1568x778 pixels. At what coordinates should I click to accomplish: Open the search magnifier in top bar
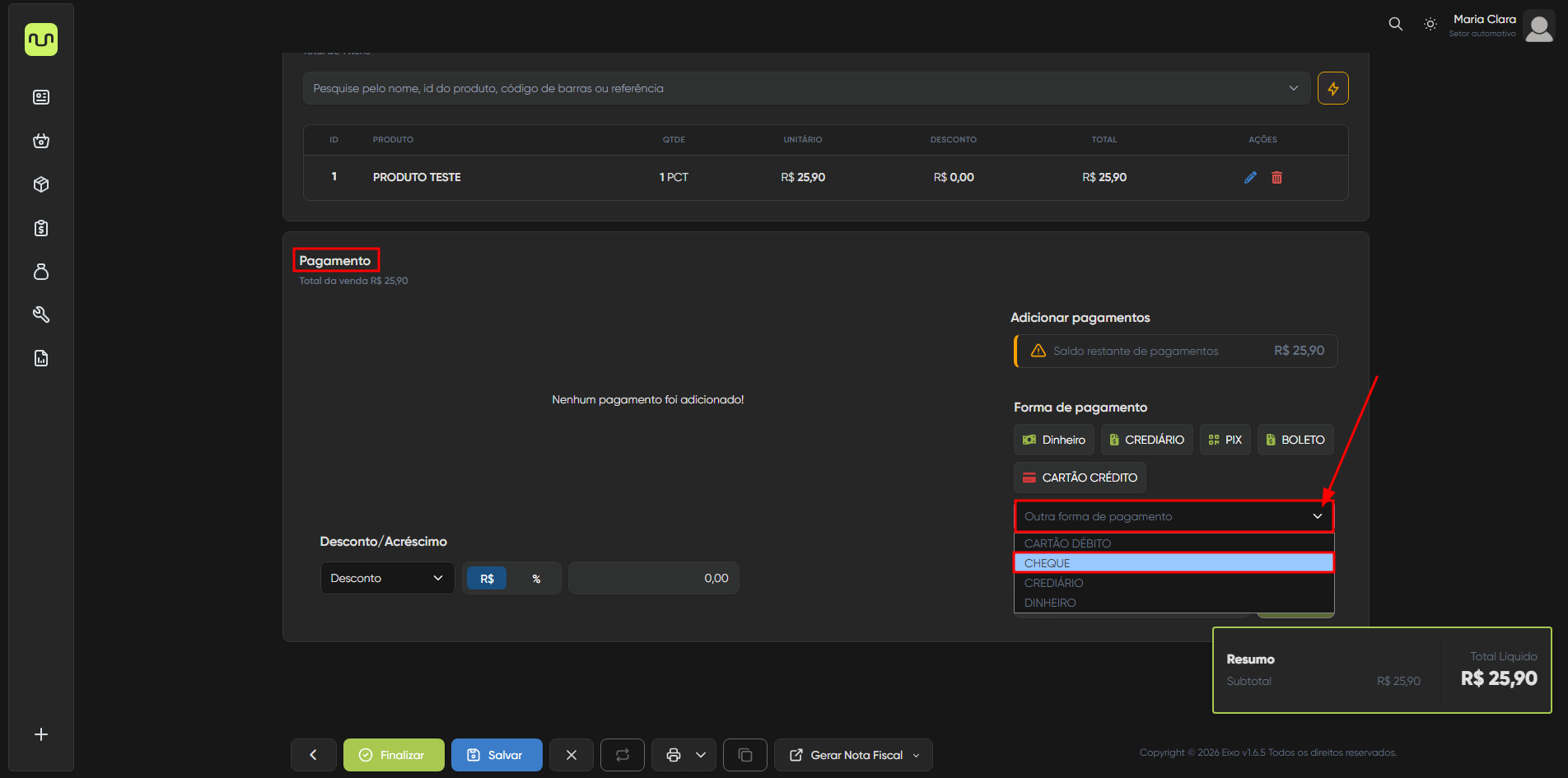point(1395,24)
